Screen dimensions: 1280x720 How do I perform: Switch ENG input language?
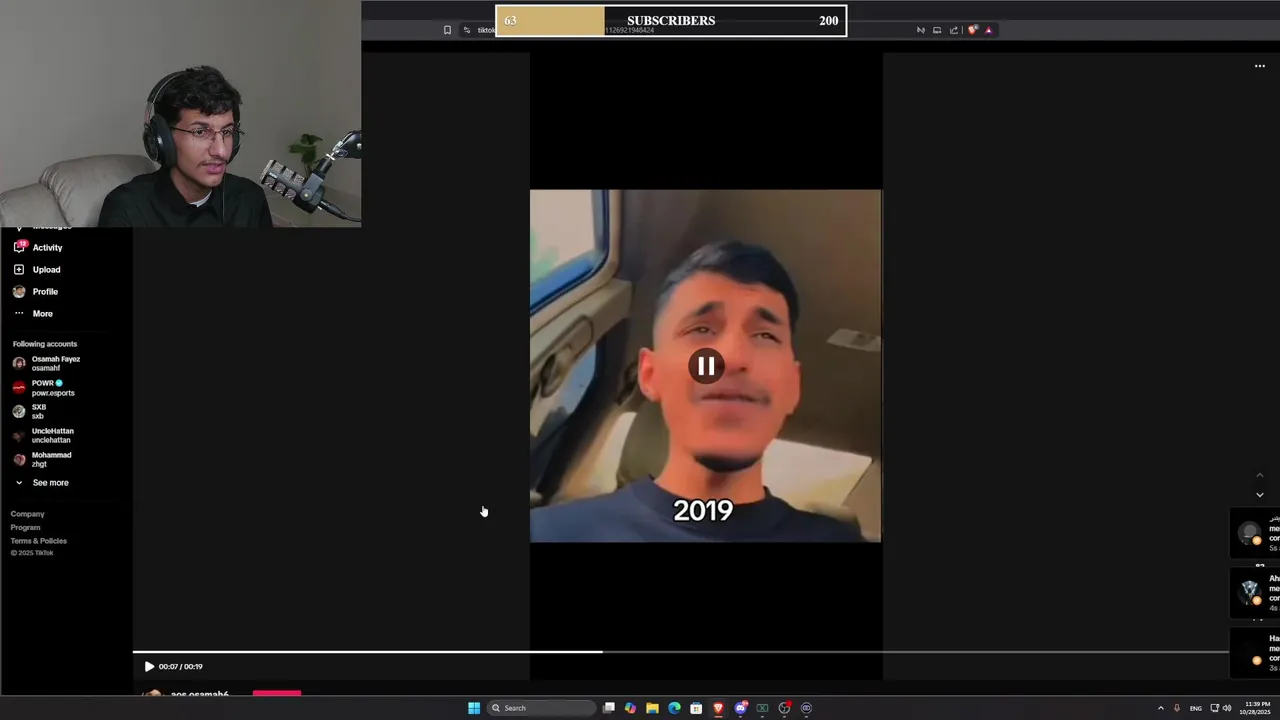coord(1195,708)
